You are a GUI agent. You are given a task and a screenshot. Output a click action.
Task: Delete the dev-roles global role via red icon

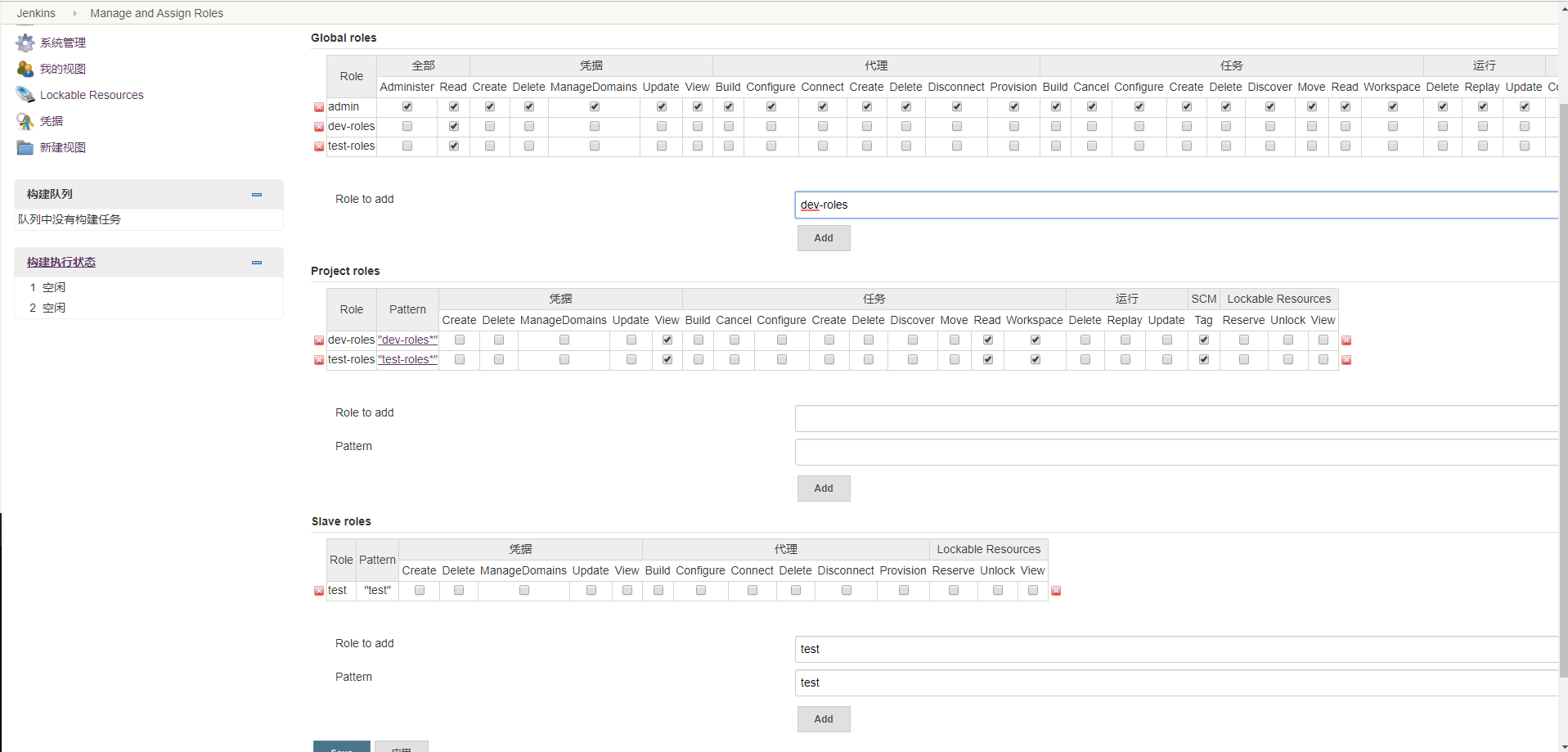pos(319,127)
